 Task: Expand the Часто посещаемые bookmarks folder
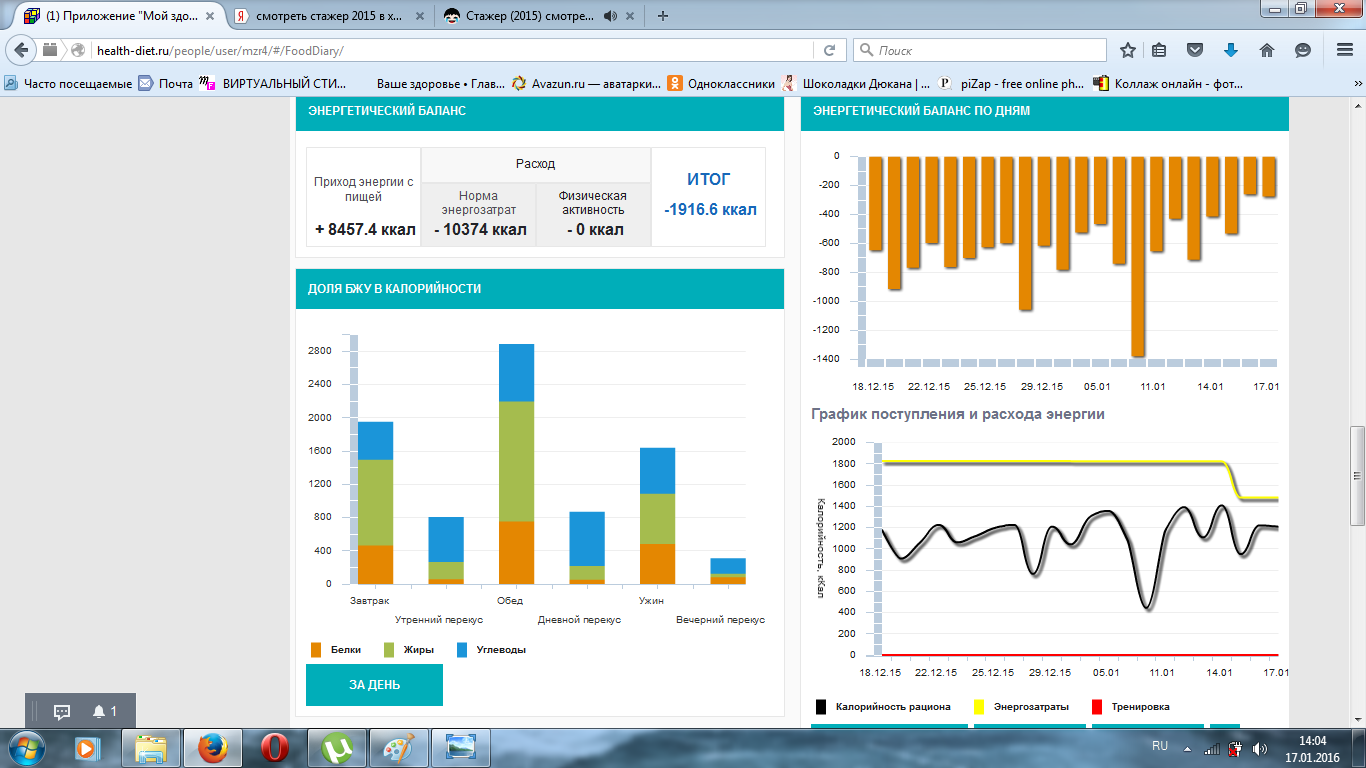click(68, 84)
